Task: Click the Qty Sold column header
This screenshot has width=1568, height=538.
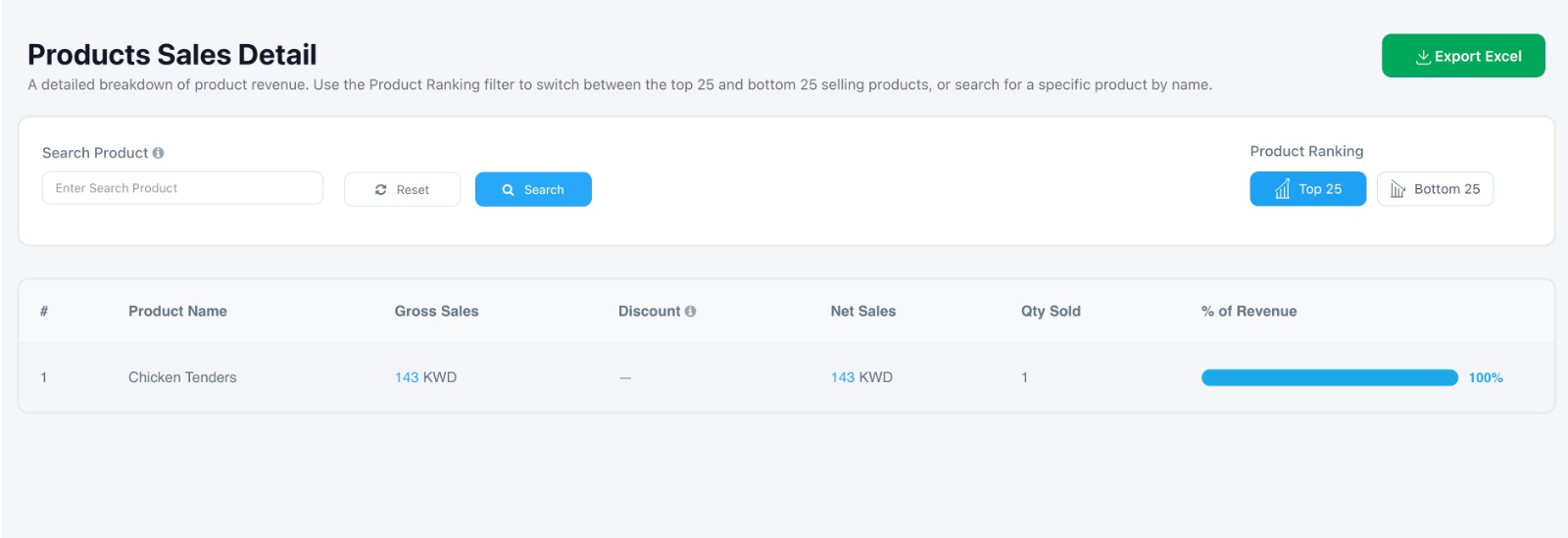Action: click(1051, 311)
